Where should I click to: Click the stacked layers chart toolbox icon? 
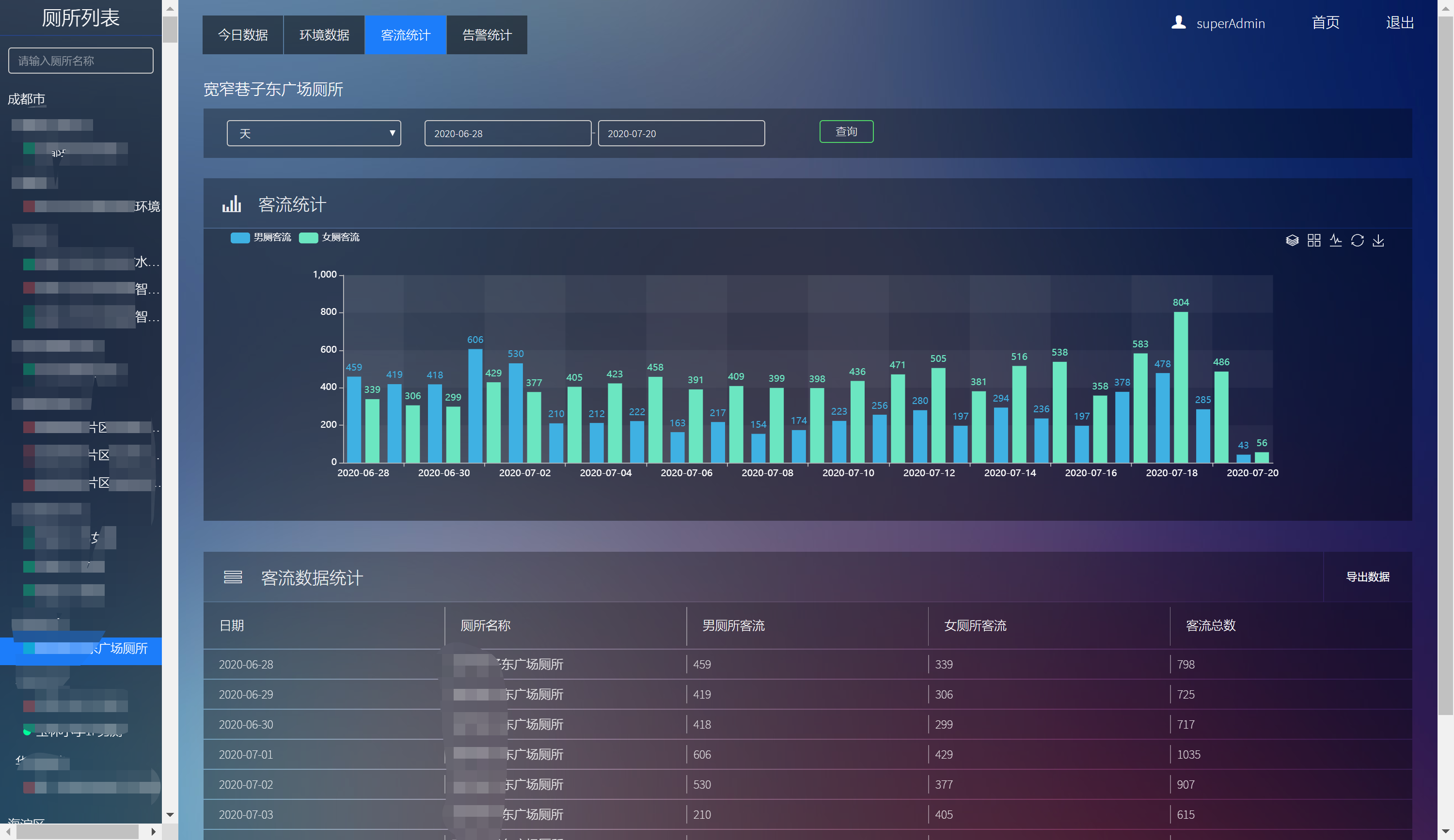click(1292, 240)
